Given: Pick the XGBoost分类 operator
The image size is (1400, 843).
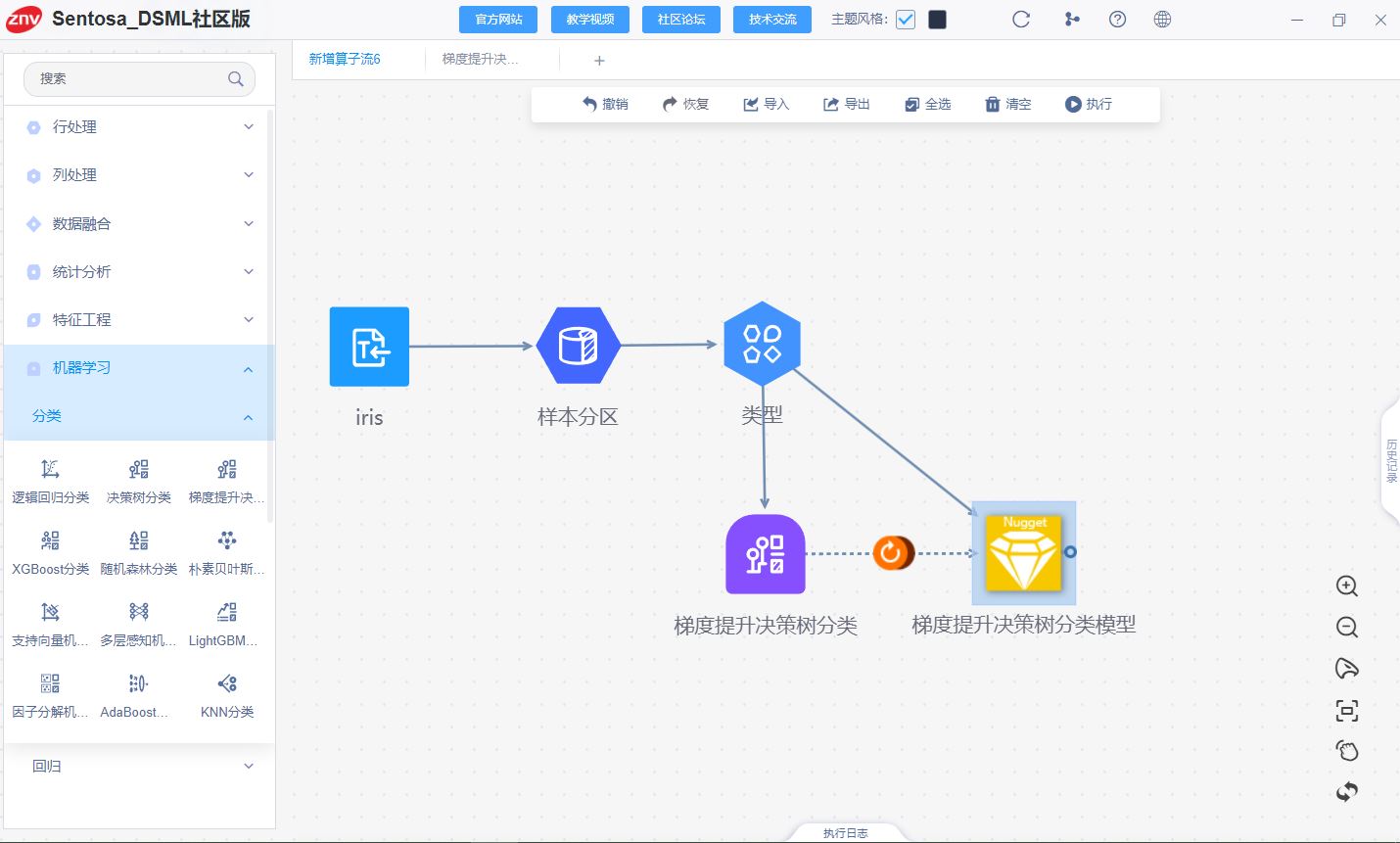Looking at the screenshot, I should click(51, 553).
